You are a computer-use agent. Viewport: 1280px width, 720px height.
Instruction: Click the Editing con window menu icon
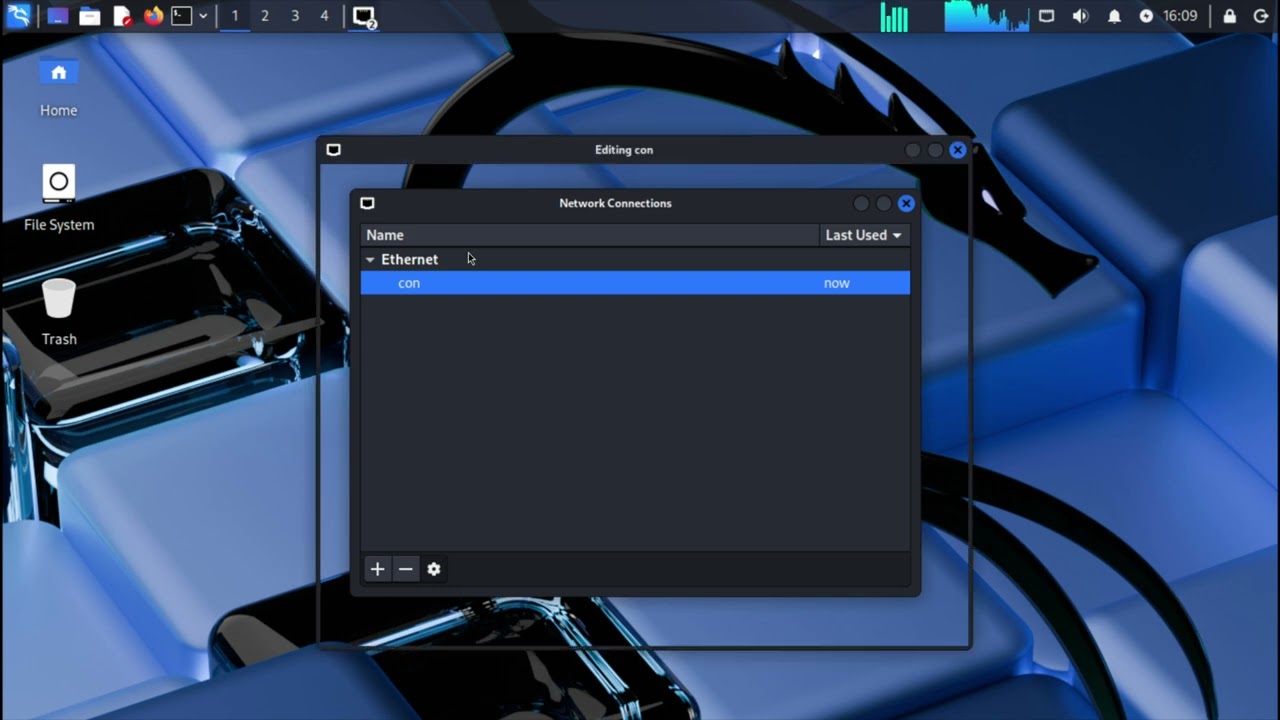click(334, 150)
